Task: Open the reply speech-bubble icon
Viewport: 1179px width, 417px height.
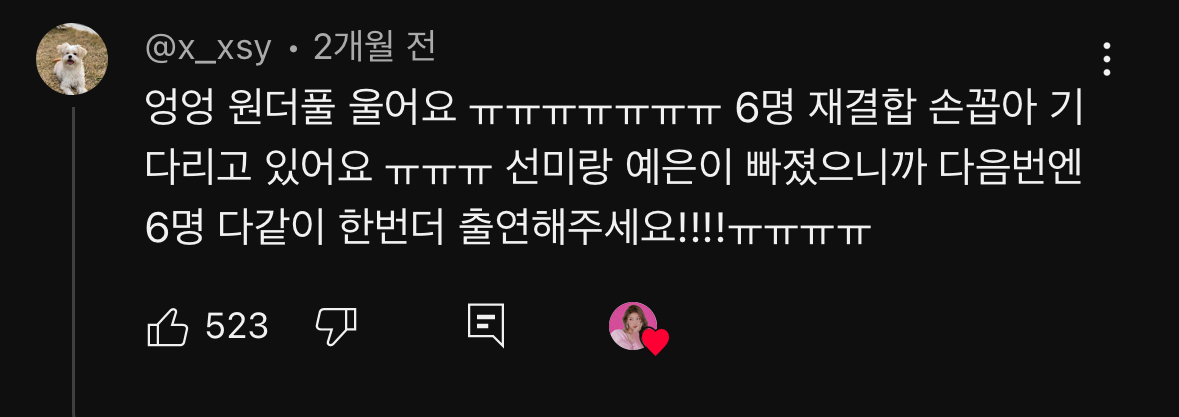Action: pos(486,326)
